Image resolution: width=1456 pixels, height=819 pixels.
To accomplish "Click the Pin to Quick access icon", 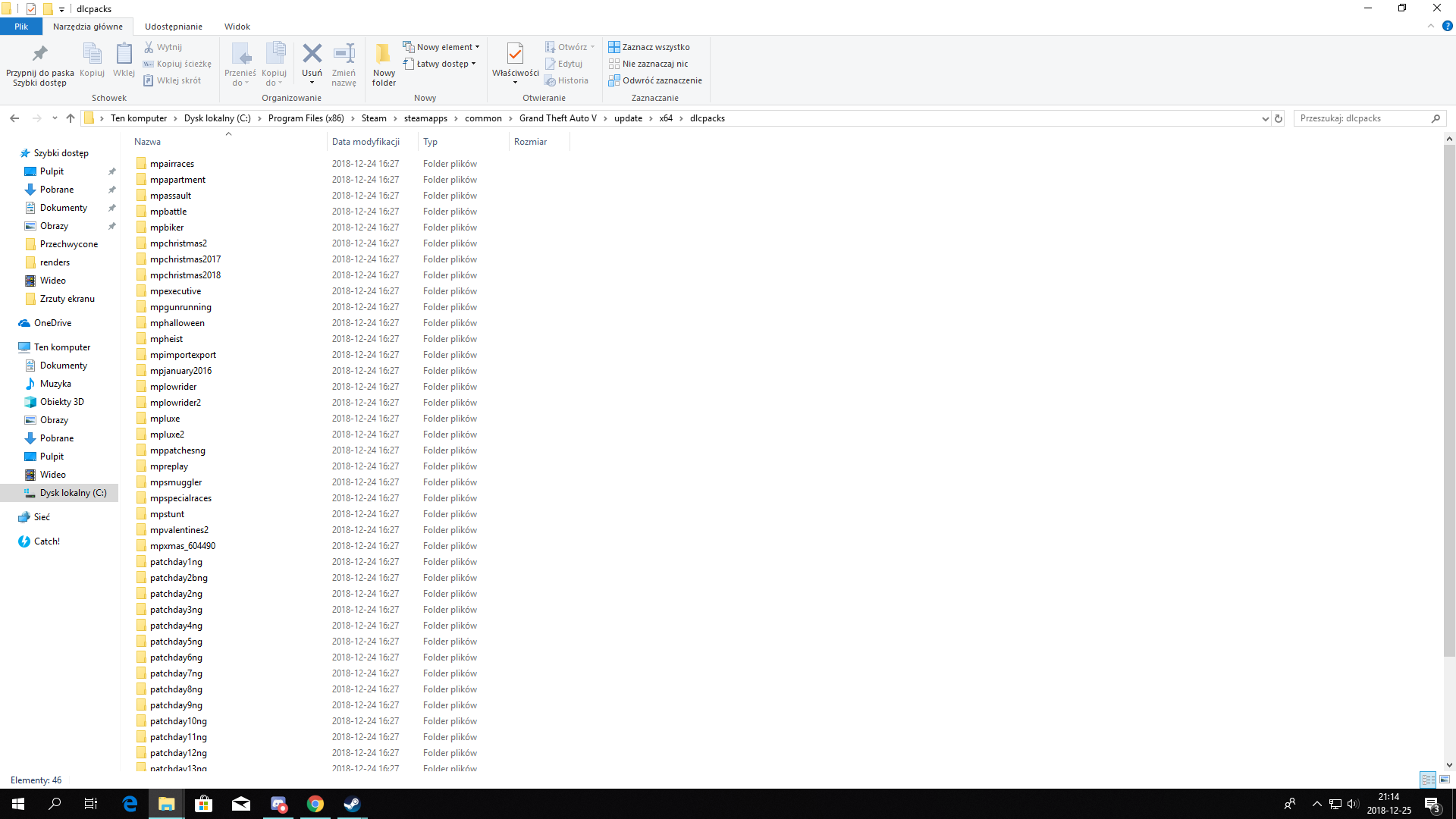I will pyautogui.click(x=39, y=54).
